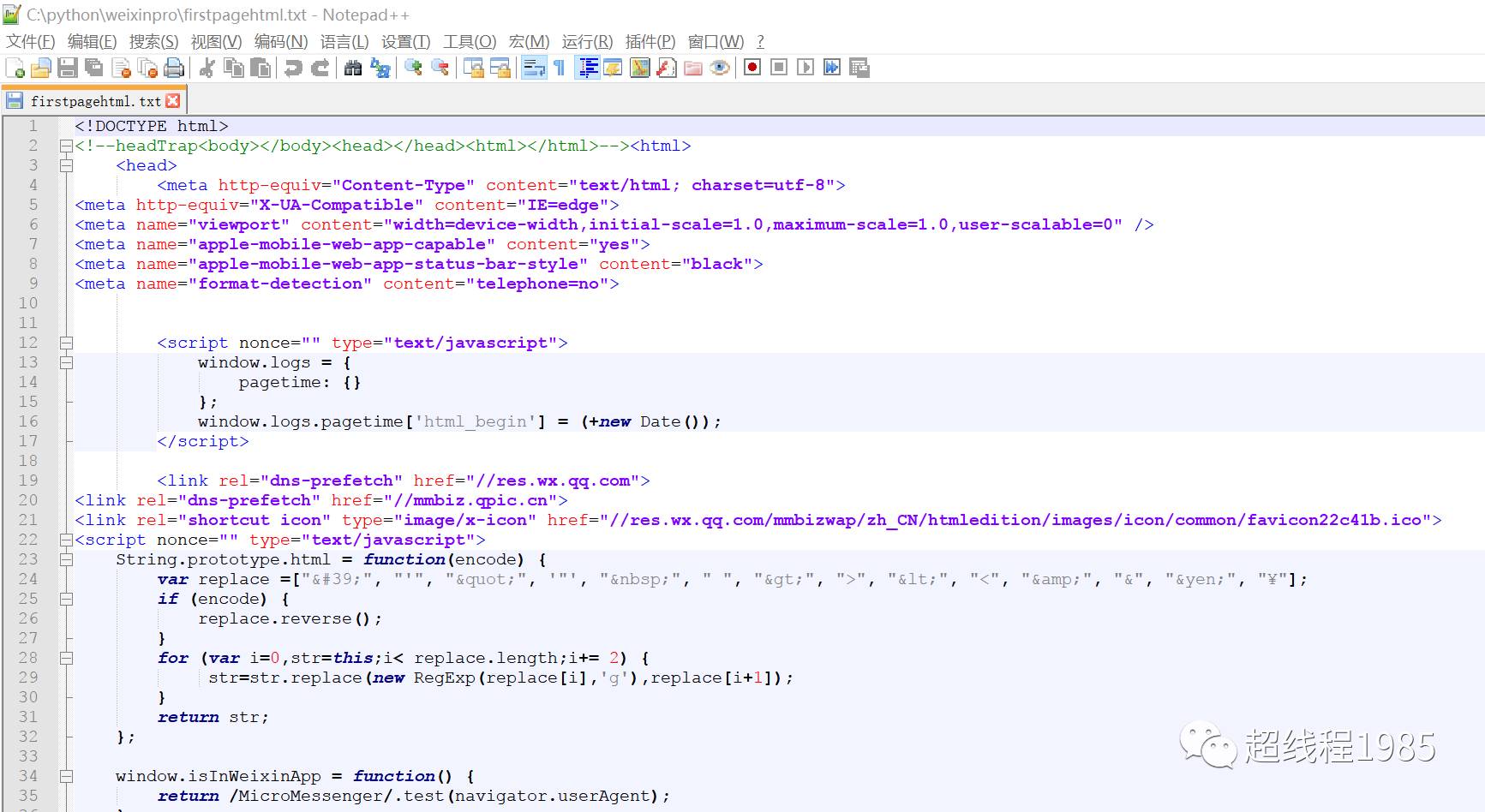1485x812 pixels.
Task: Click the Close document toolbar icon
Action: pyautogui.click(x=121, y=68)
